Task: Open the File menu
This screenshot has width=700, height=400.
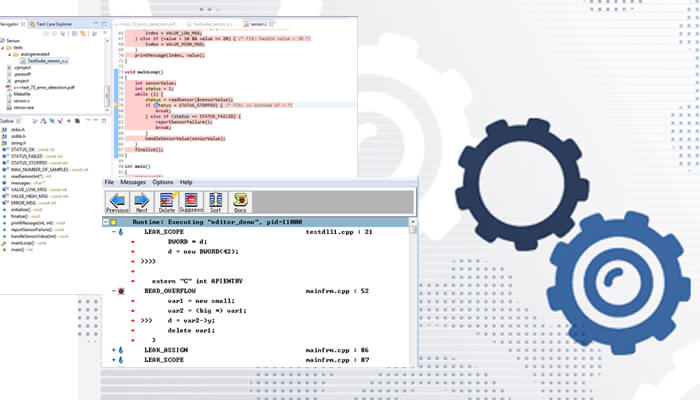Action: click(109, 182)
